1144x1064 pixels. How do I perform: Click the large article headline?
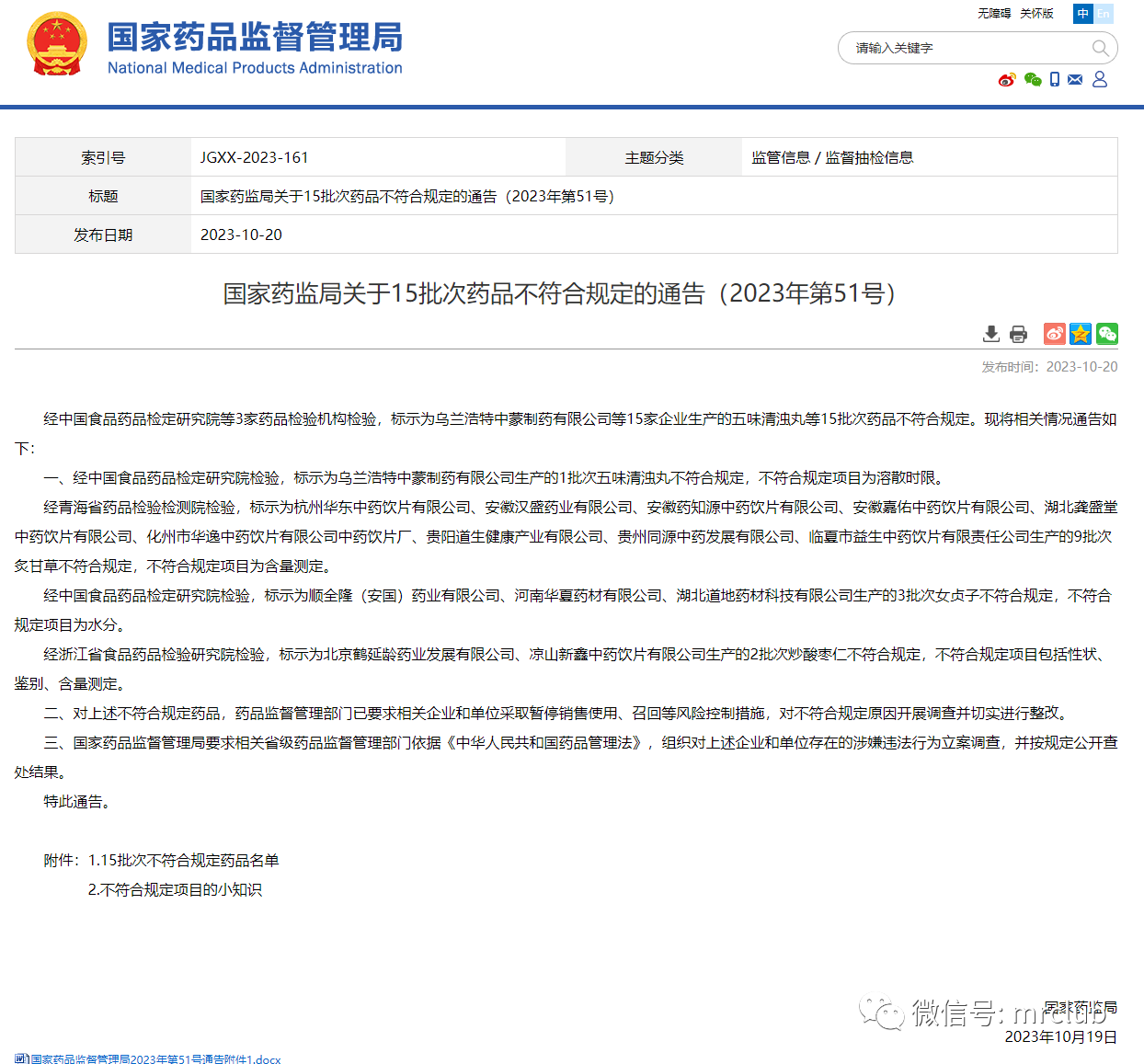click(x=559, y=293)
